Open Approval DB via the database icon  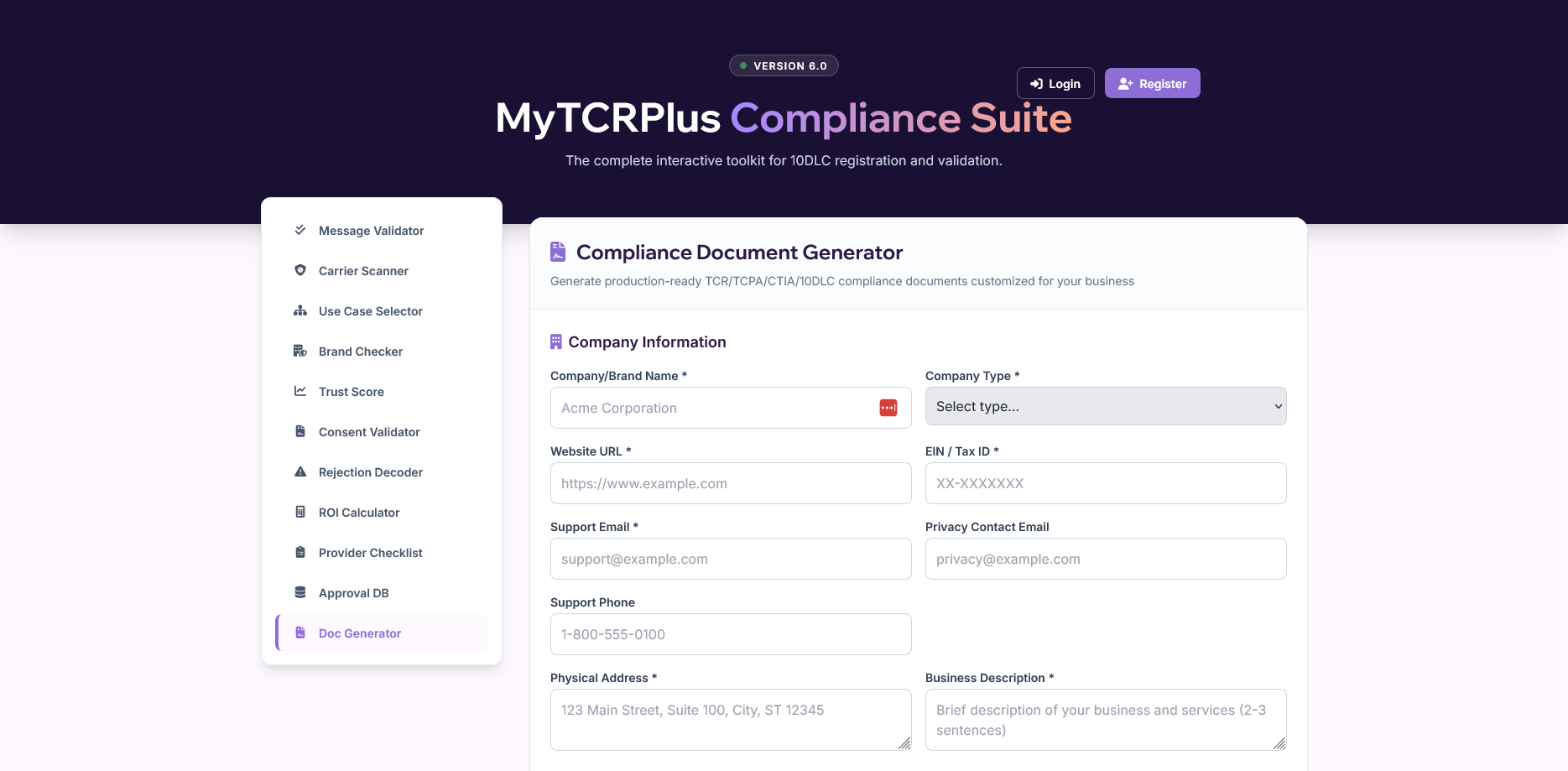click(300, 592)
